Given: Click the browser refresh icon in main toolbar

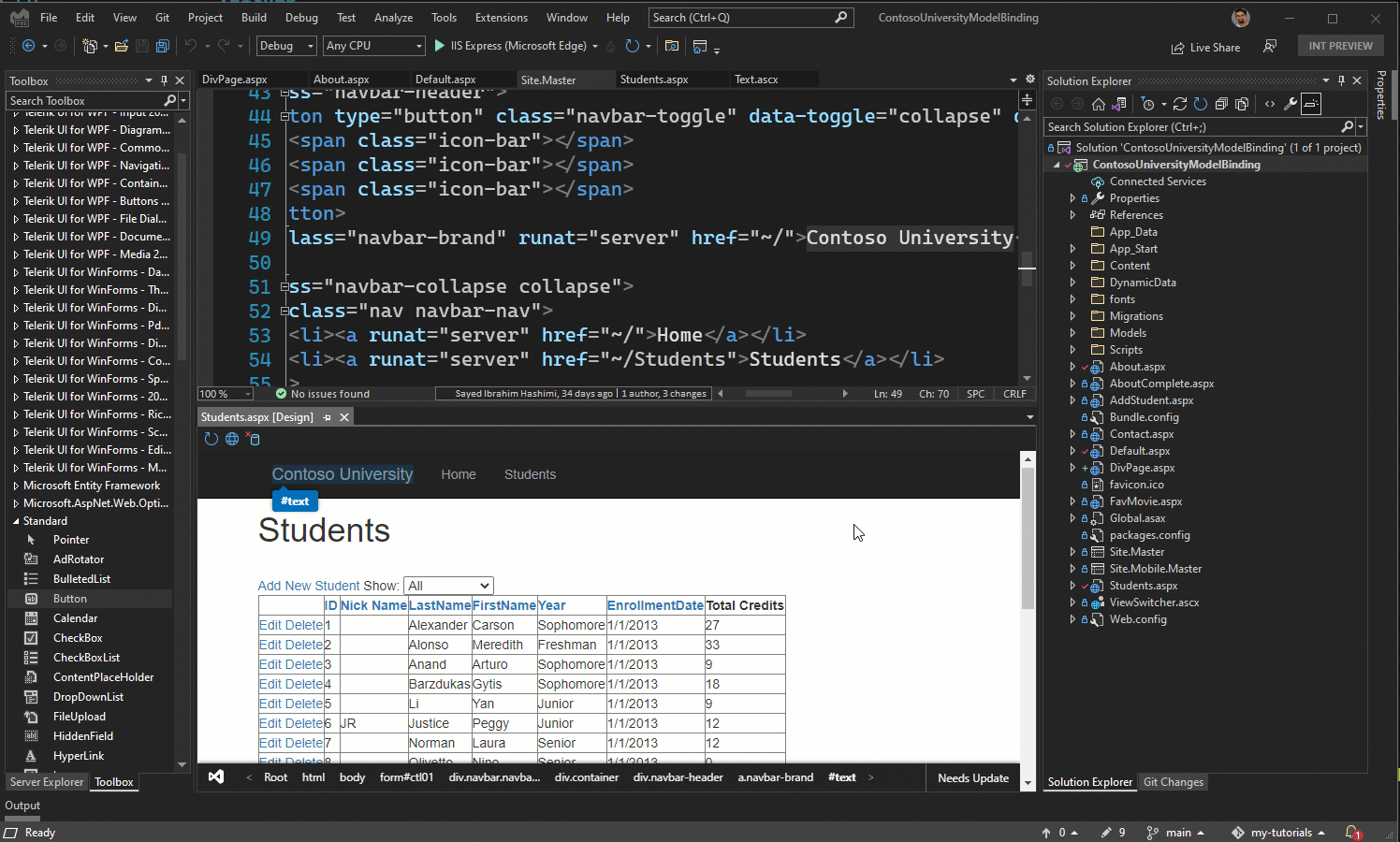Looking at the screenshot, I should pyautogui.click(x=633, y=46).
